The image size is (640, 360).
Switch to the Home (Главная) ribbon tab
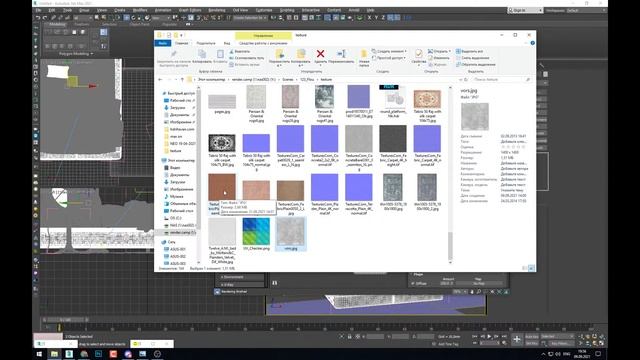[x=182, y=43]
